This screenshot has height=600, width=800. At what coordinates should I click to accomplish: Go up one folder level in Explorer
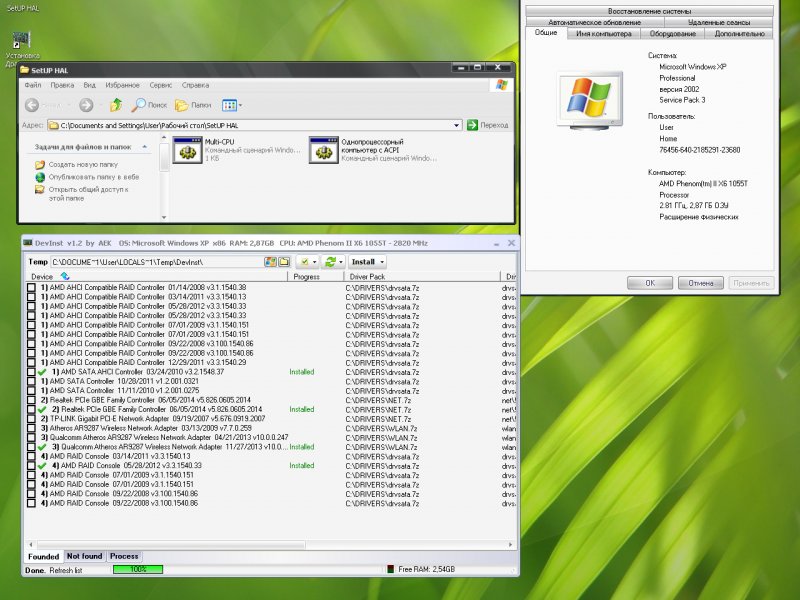coord(116,105)
